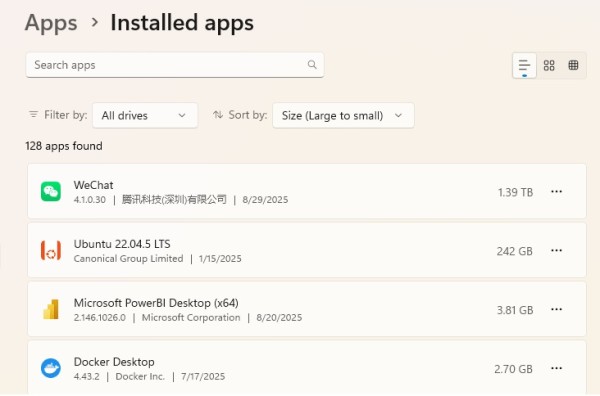
Task: Click the Microsoft PowerBI Desktop icon
Action: (x=51, y=309)
